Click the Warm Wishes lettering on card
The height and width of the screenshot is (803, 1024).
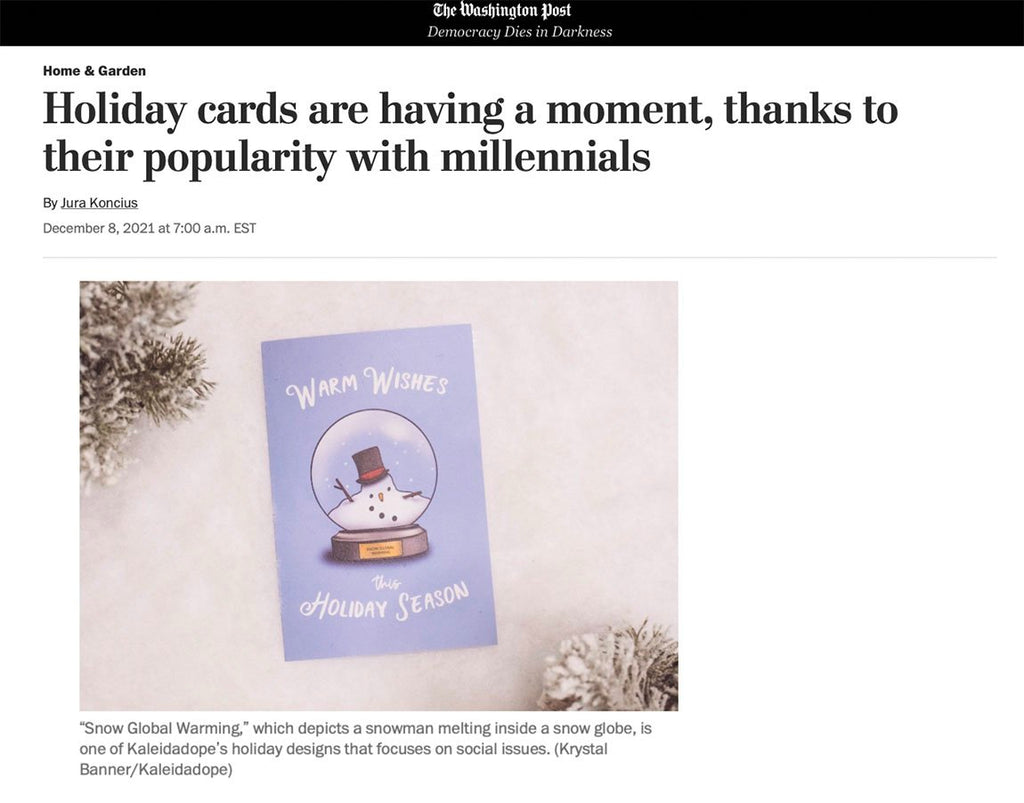tap(368, 387)
